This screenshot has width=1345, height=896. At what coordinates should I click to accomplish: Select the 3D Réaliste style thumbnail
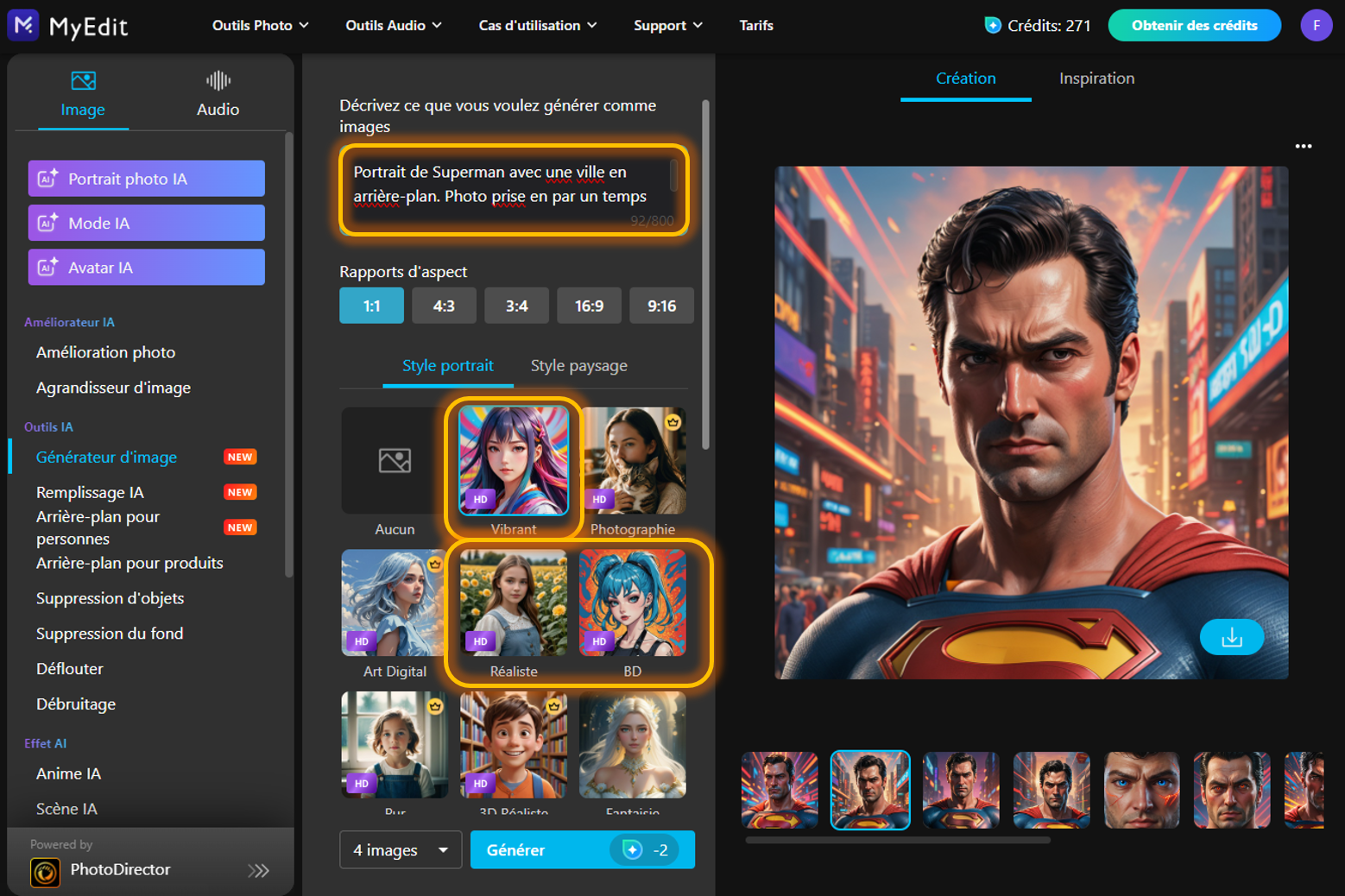[514, 744]
